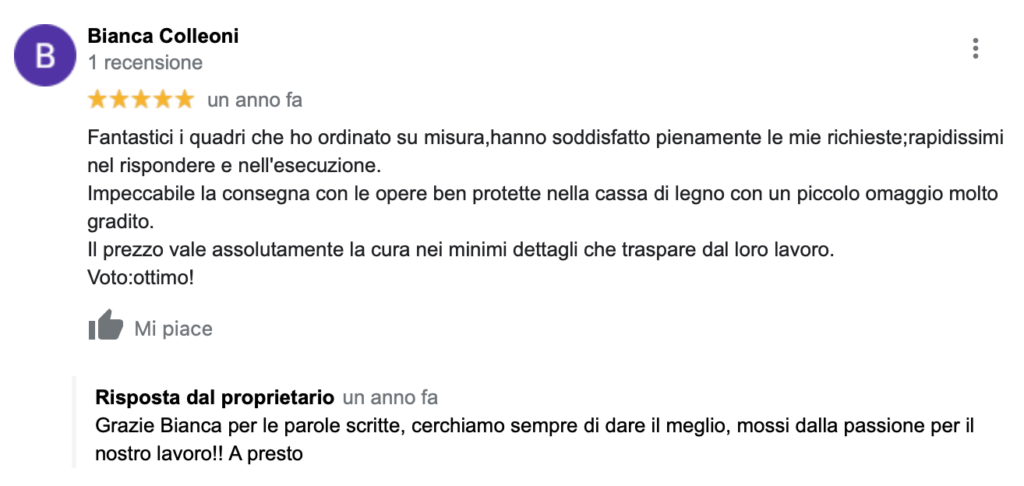Open Bianca Colleoni's reviewer profile
The image size is (1024, 486).
coord(163,36)
